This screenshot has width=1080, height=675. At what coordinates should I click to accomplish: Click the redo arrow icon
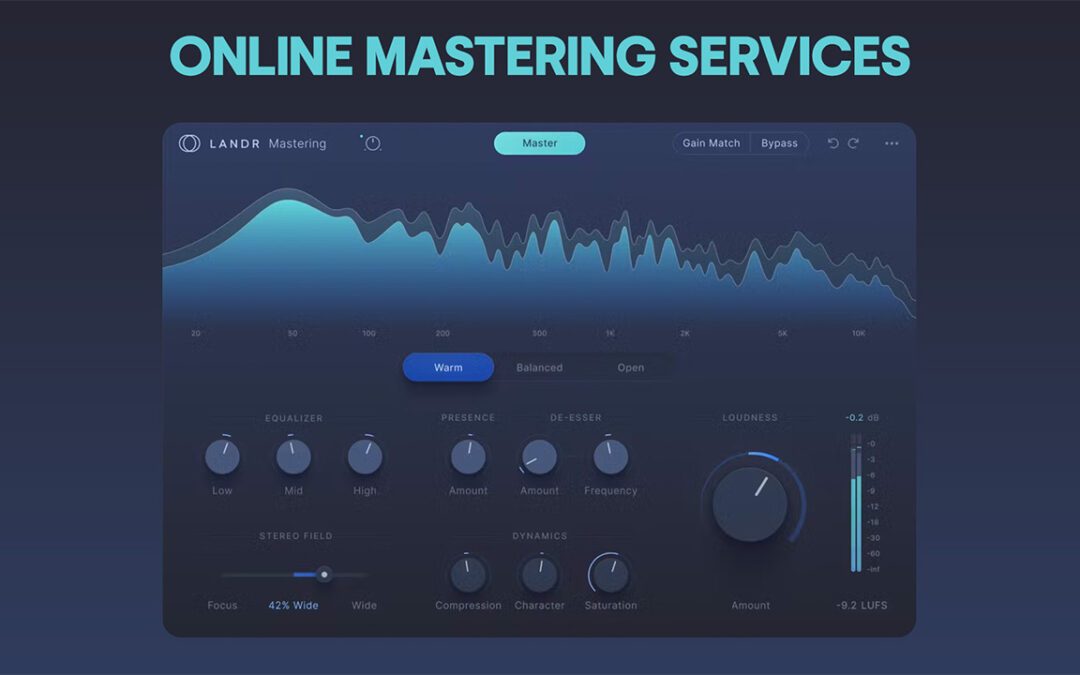click(854, 143)
